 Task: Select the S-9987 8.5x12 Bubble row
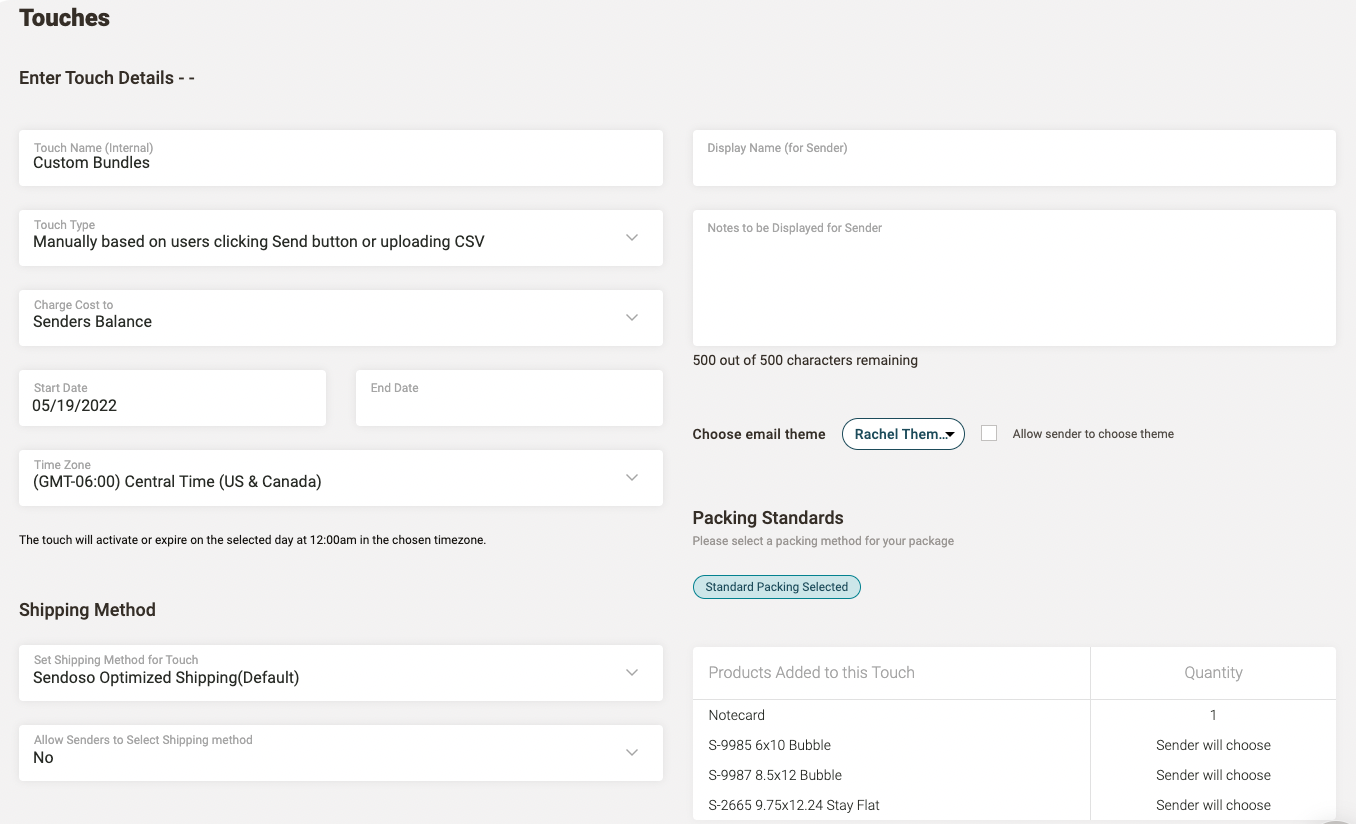(775, 775)
